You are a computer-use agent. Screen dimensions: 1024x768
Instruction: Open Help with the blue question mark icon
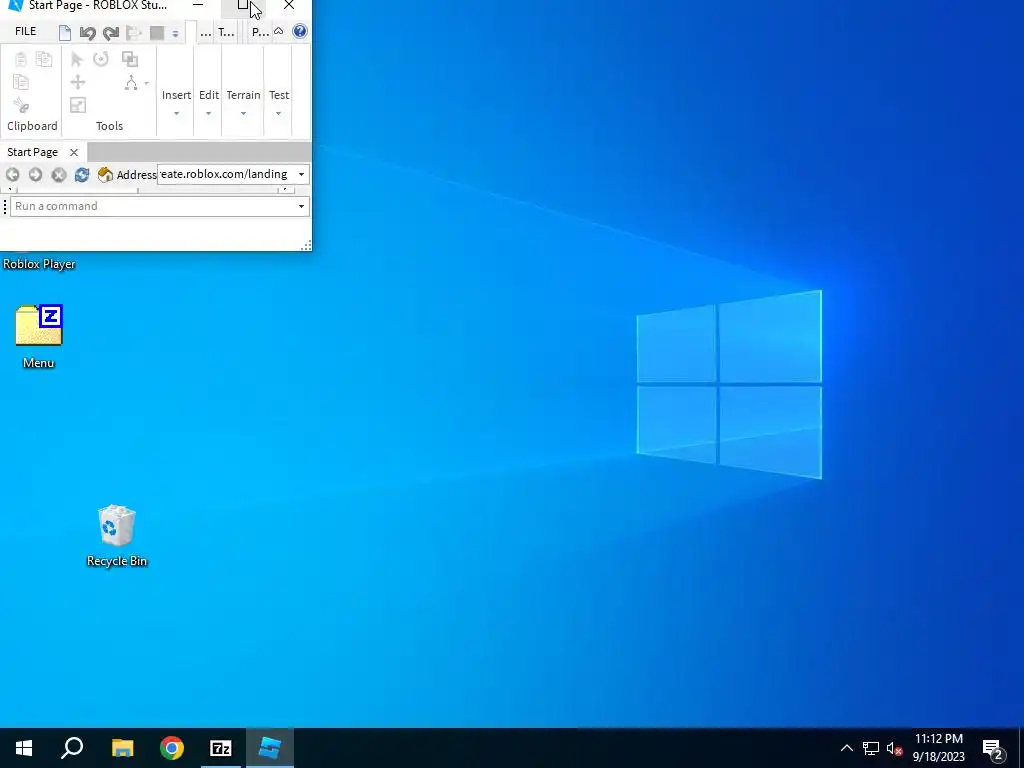pos(300,31)
